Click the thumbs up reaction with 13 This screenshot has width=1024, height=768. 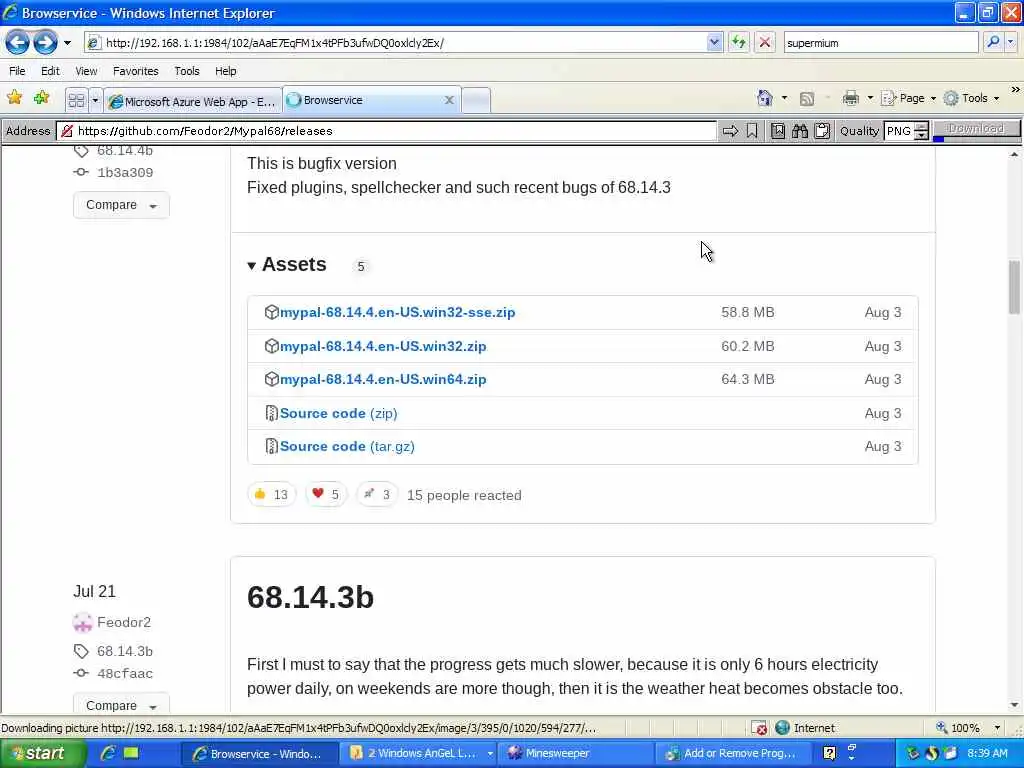(x=272, y=494)
